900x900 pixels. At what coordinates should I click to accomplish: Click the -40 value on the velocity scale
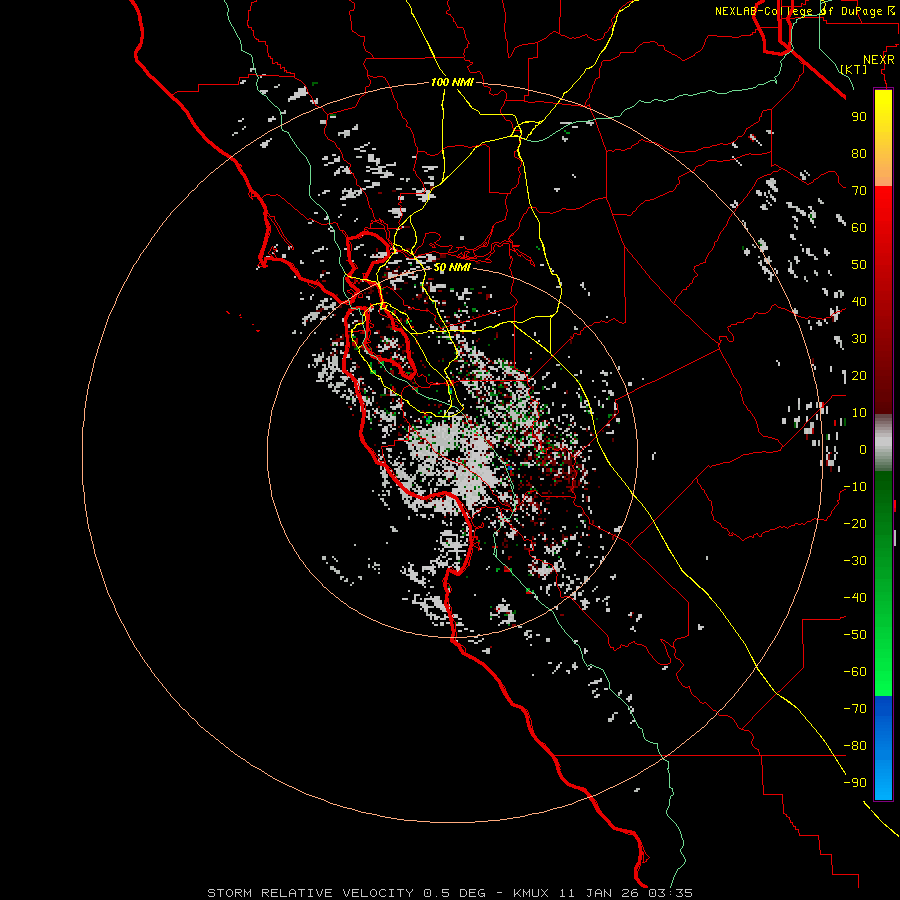pyautogui.click(x=855, y=598)
